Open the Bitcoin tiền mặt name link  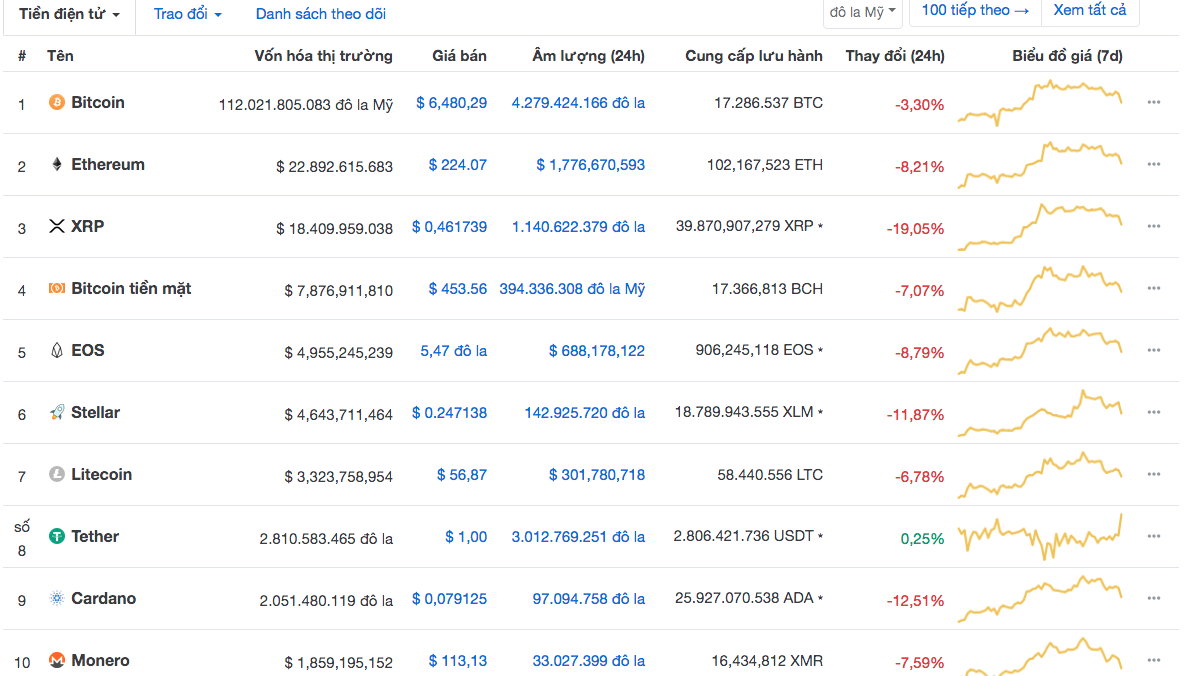131,288
